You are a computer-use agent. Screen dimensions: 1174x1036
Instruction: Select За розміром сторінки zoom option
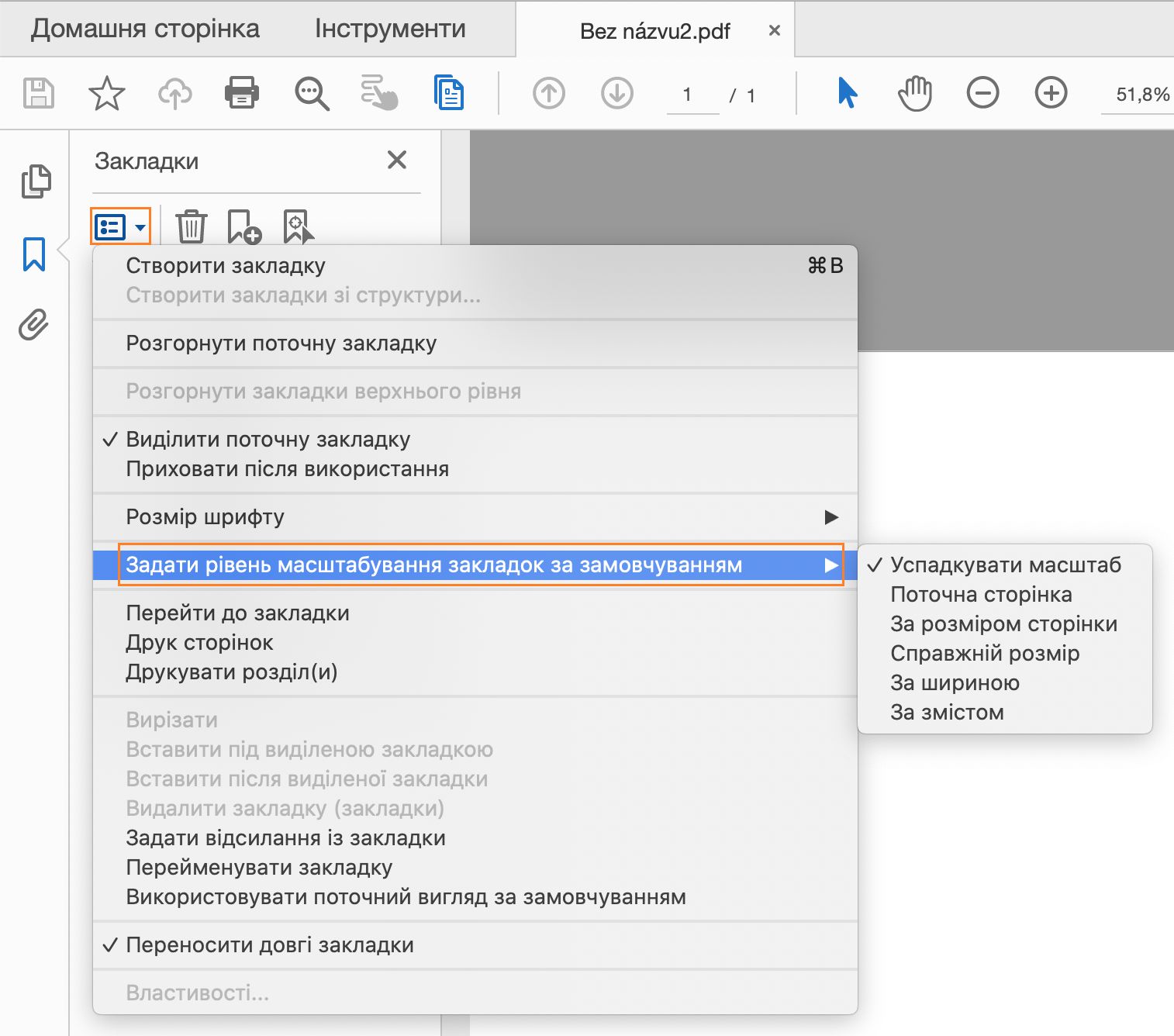click(1005, 624)
